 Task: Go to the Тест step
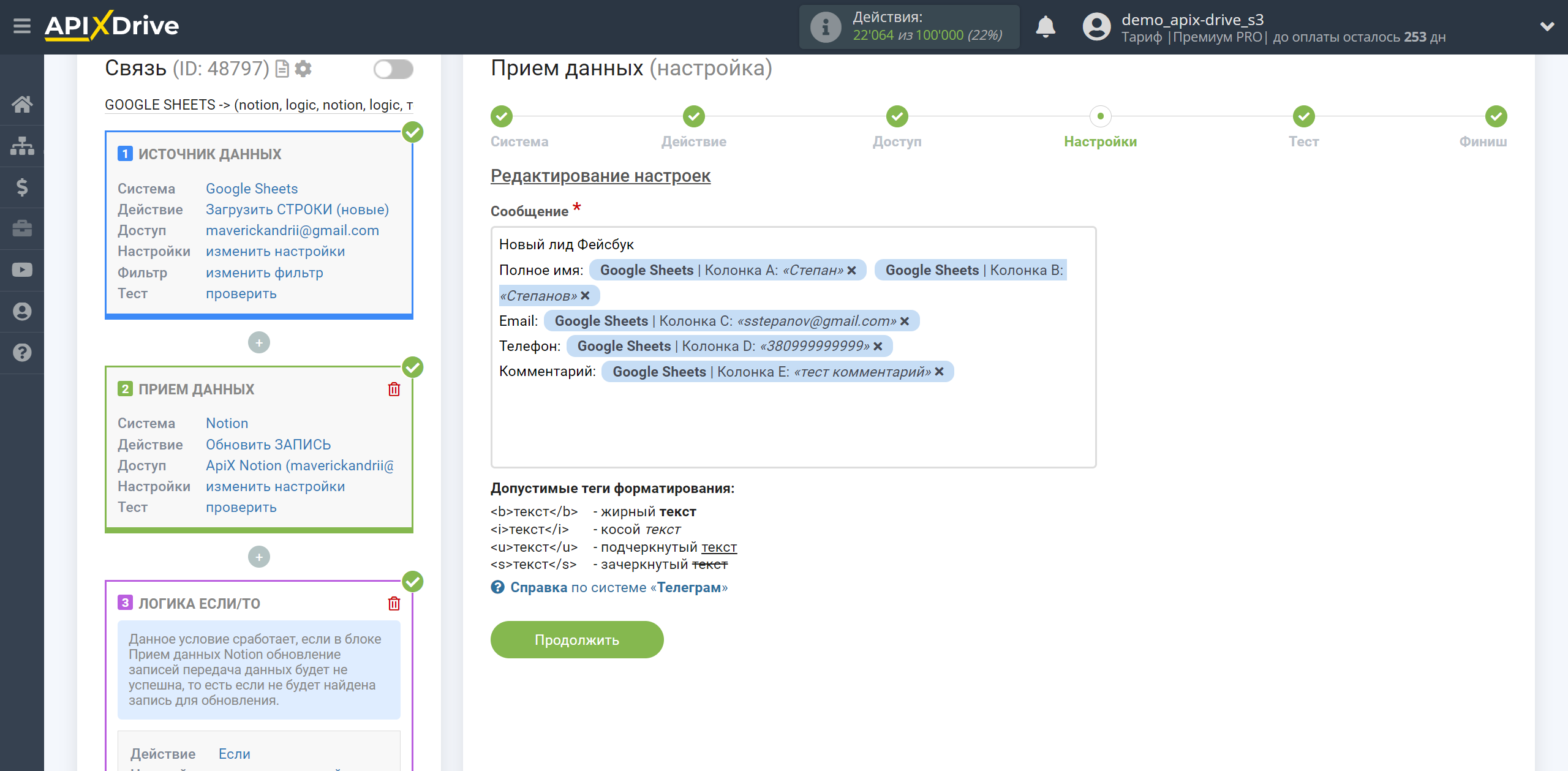[1303, 116]
